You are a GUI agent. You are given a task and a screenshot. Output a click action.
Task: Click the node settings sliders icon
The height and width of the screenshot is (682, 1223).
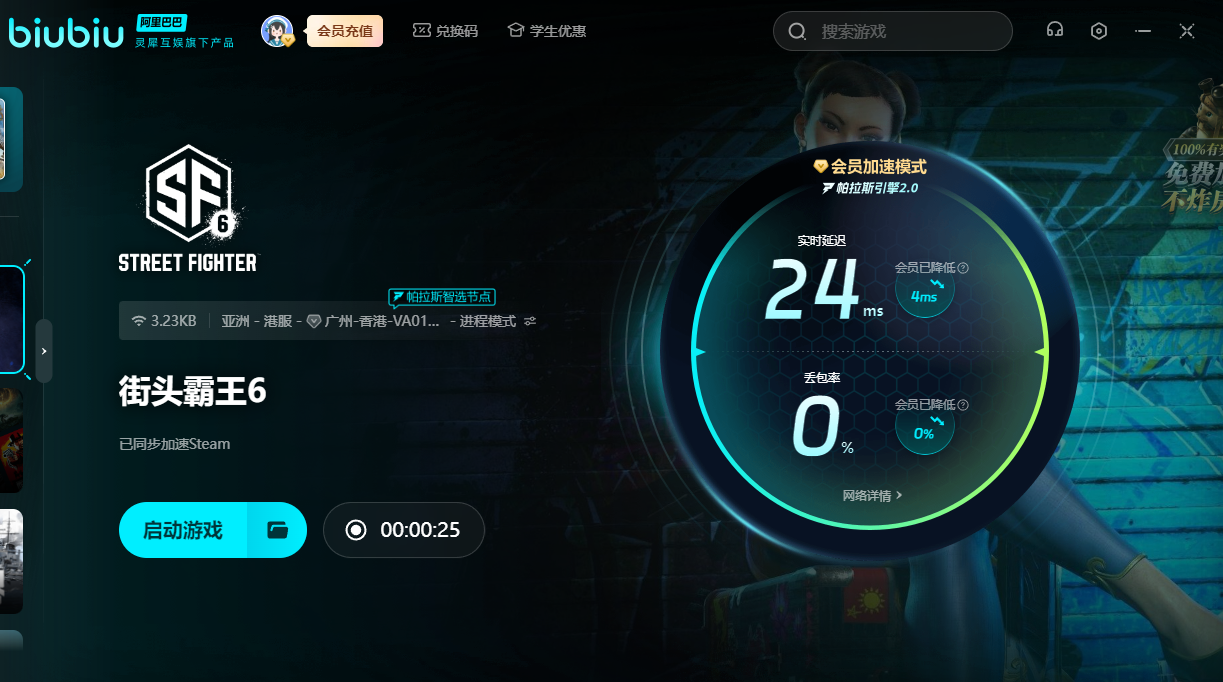[x=530, y=321]
